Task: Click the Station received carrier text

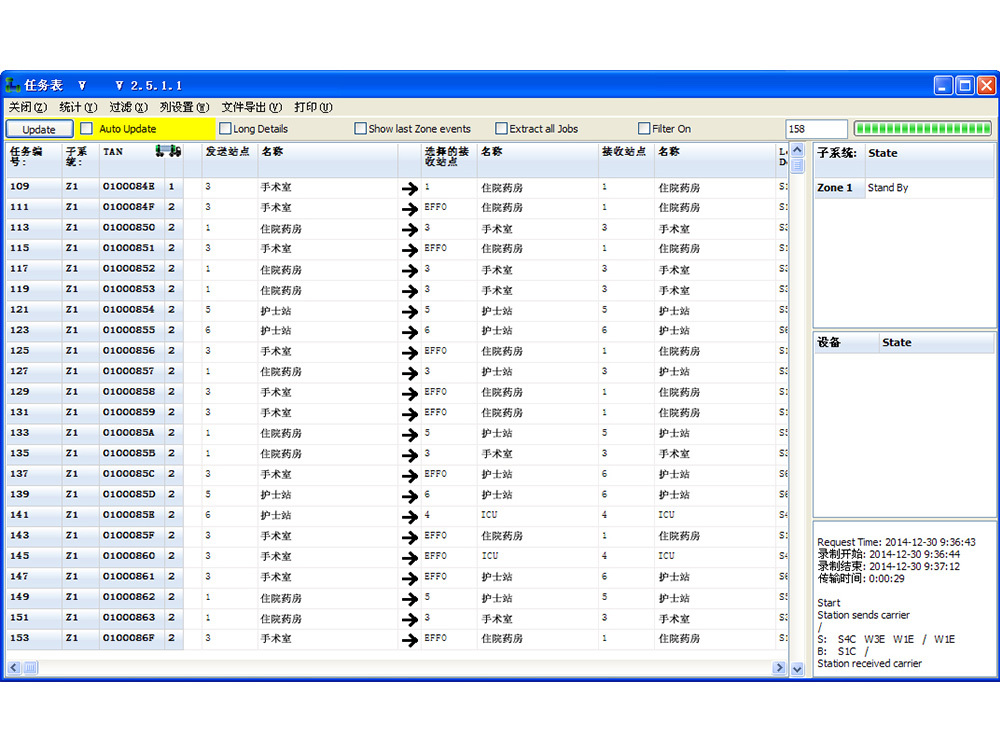Action: [869, 663]
